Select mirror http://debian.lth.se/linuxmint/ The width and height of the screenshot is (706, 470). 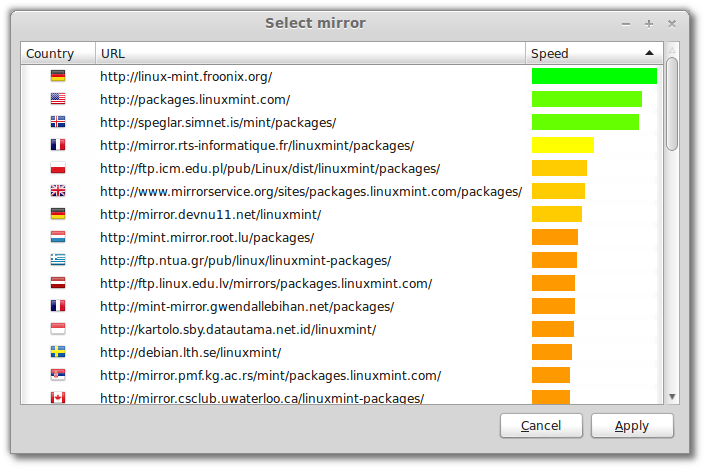pyautogui.click(x=190, y=352)
